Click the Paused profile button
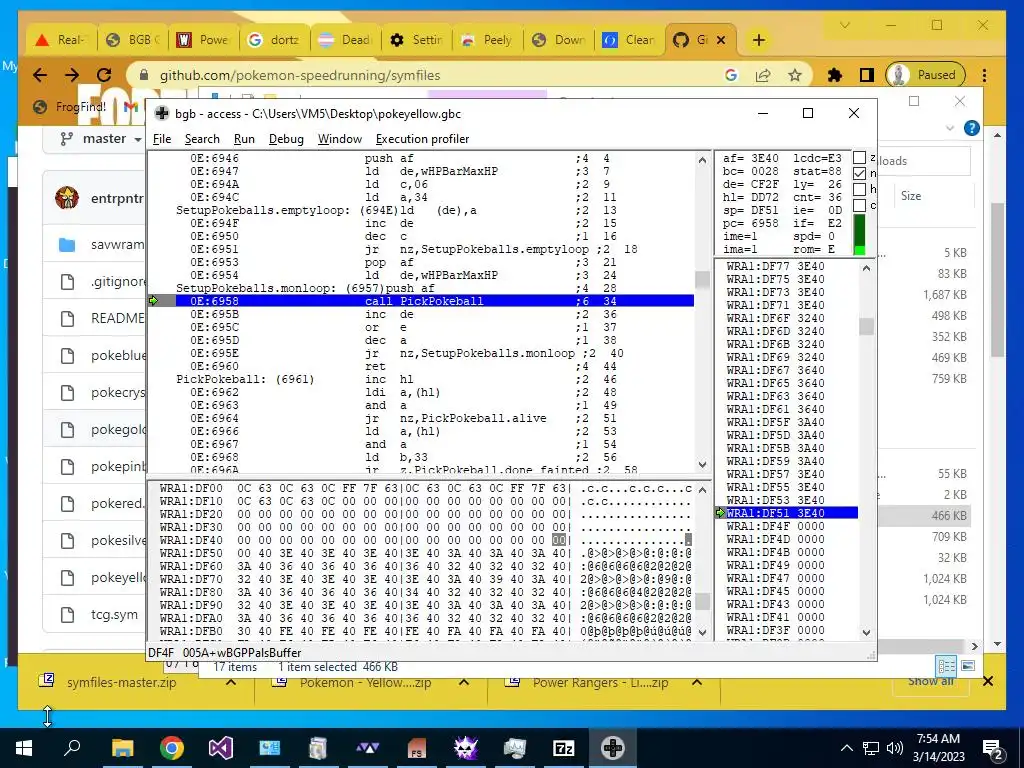Image resolution: width=1024 pixels, height=768 pixels. [925, 75]
